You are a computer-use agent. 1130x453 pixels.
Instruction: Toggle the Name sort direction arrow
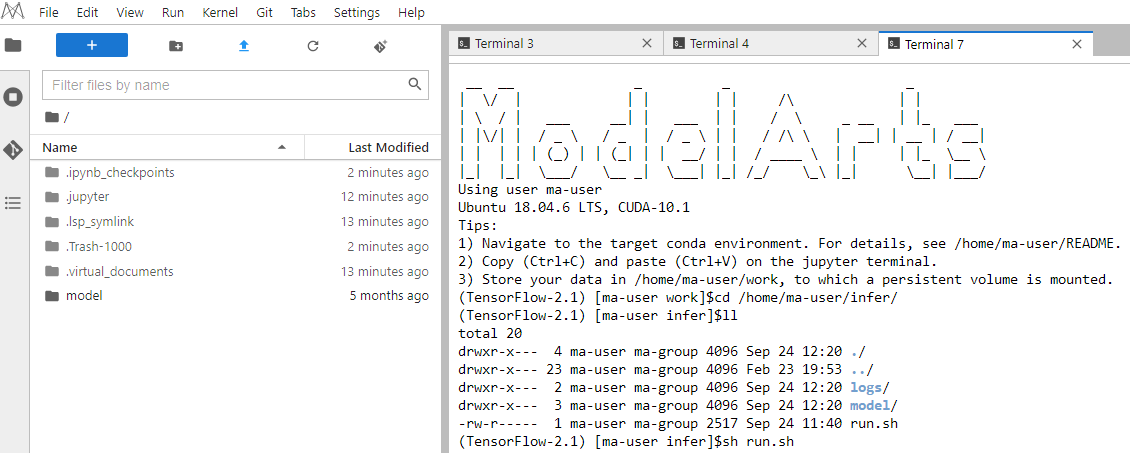(282, 147)
